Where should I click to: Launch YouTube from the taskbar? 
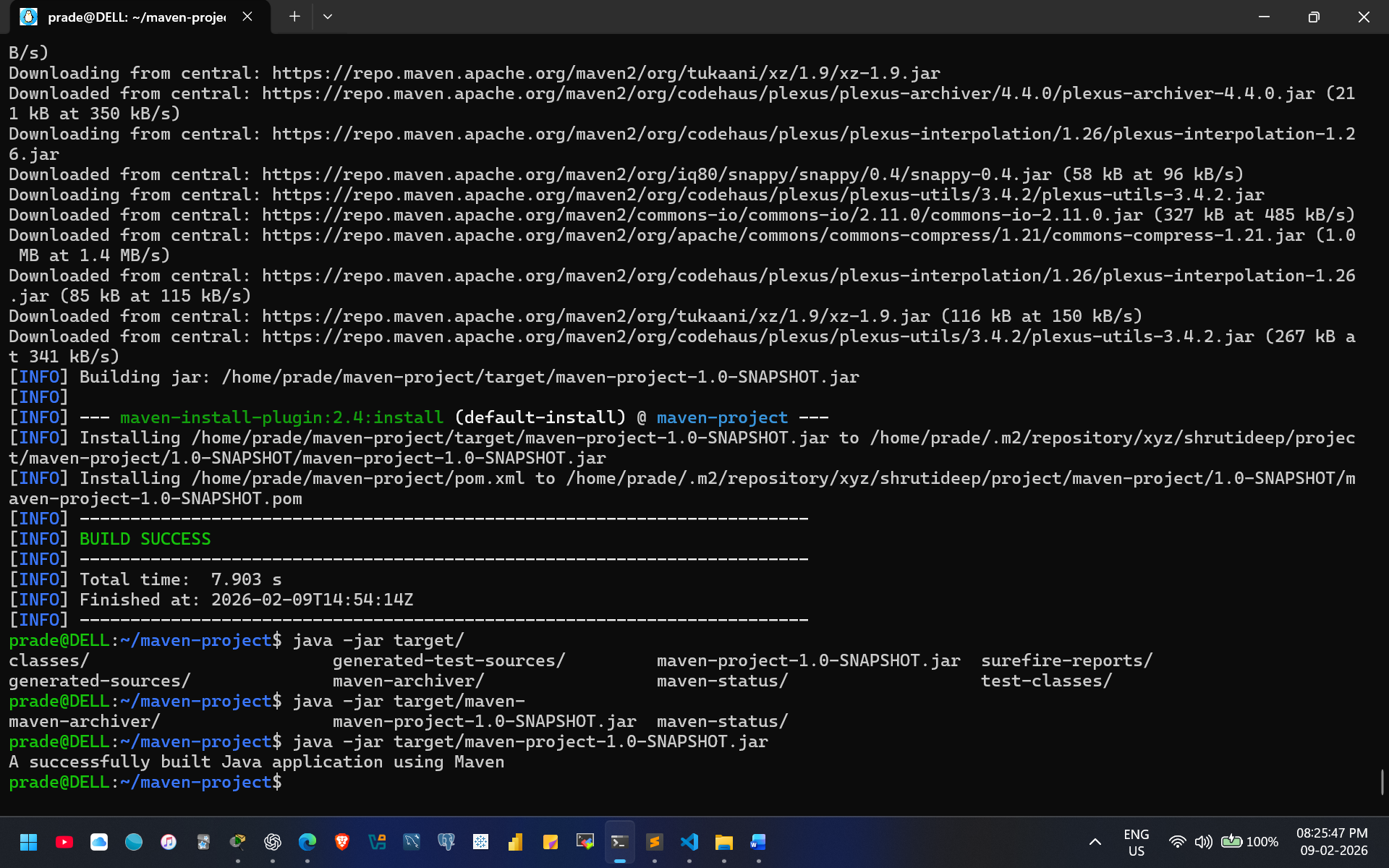(64, 842)
